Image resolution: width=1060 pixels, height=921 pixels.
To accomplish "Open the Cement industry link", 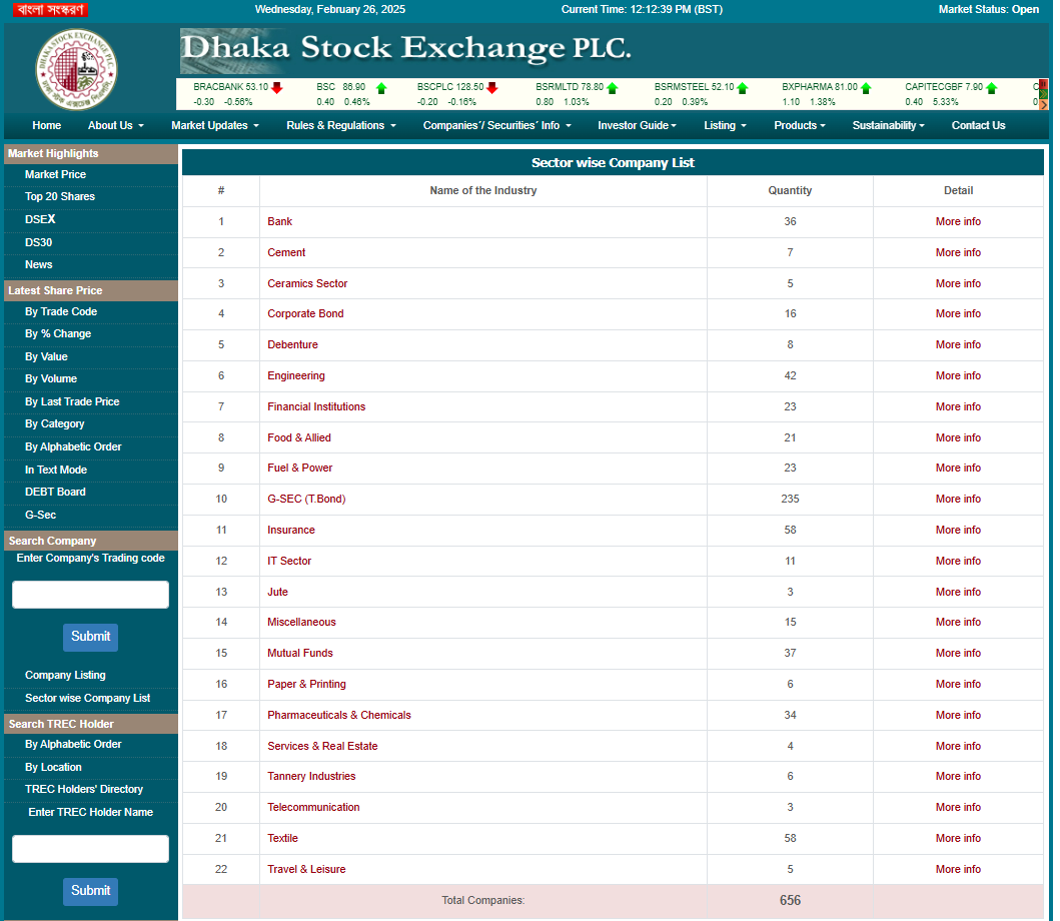I will (x=287, y=253).
